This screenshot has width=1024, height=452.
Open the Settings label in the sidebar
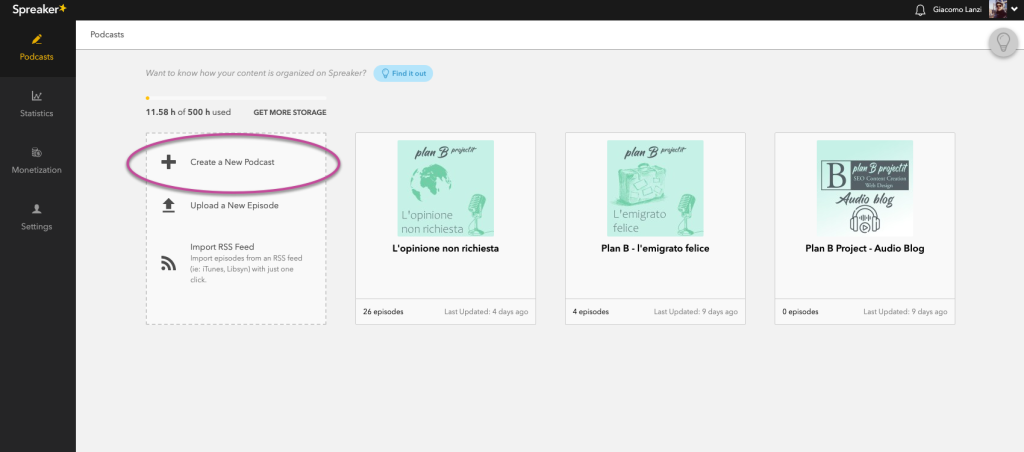[x=37, y=227]
